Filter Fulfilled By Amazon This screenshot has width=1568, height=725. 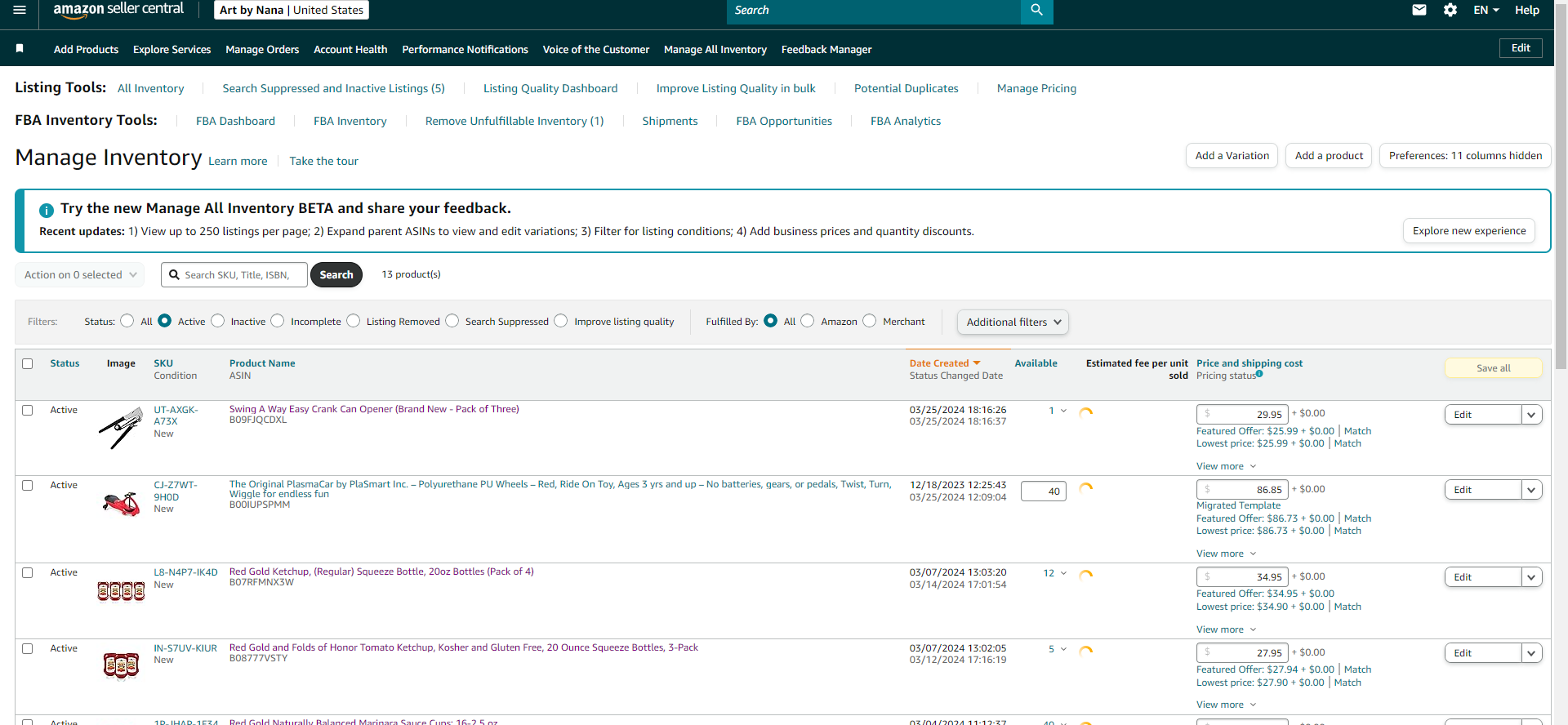pos(808,321)
